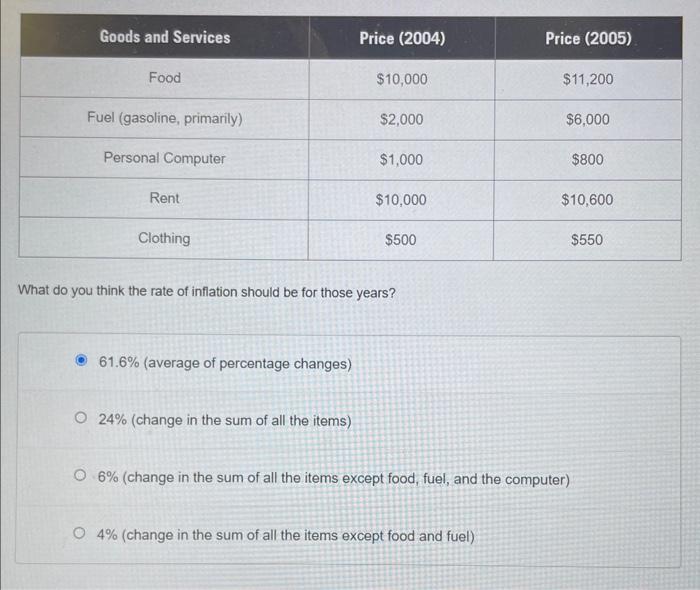Click the Personal Computer cell
The image size is (700, 590).
tap(164, 158)
